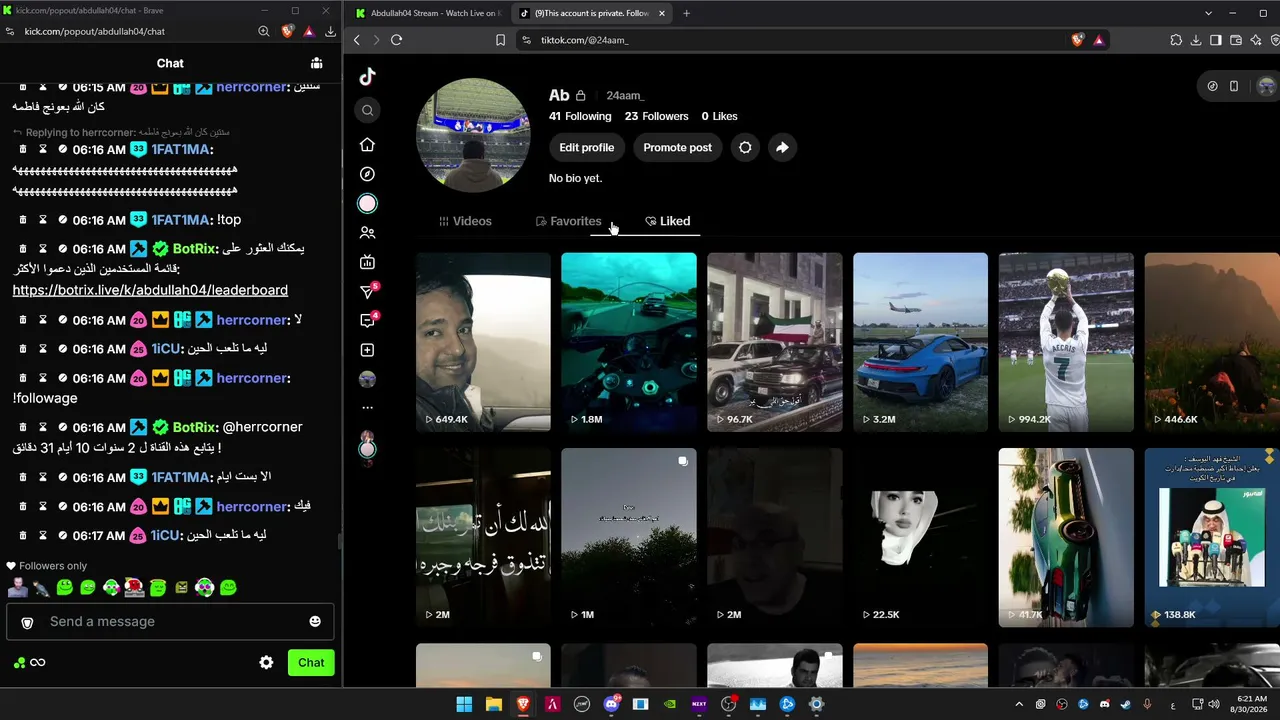Open the video with 22.5K views
The width and height of the screenshot is (1280, 720).
pos(920,538)
